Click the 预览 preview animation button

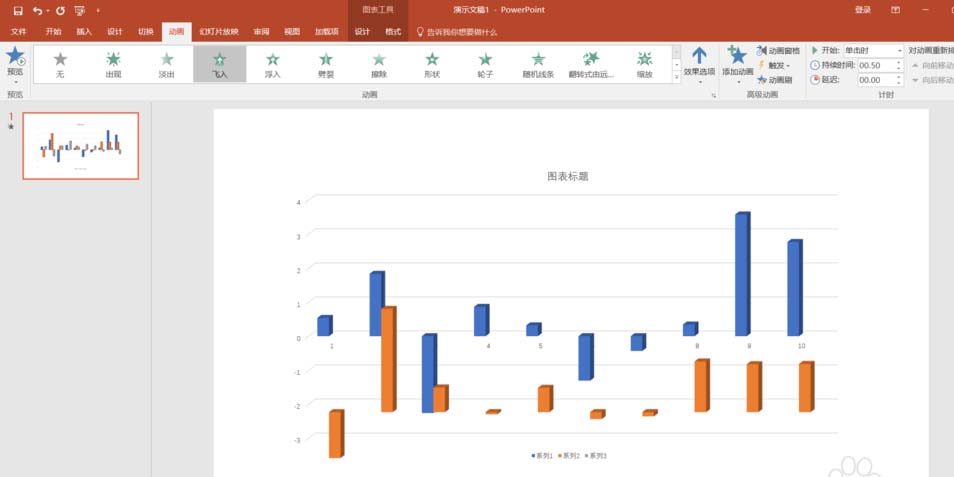tap(15, 64)
